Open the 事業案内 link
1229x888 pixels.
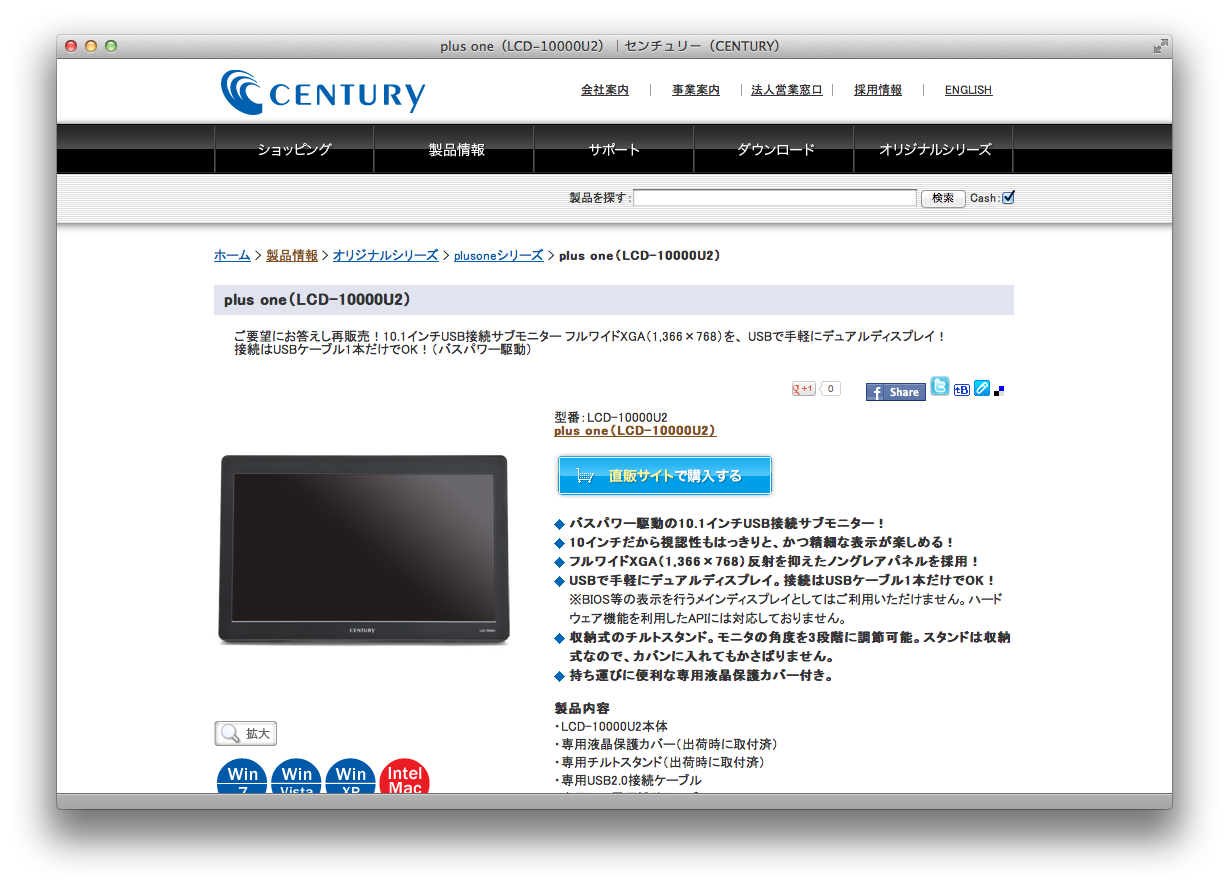696,90
